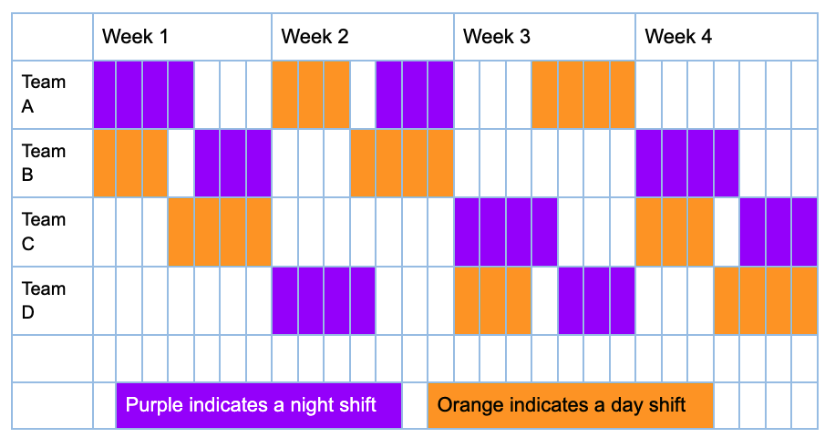
Task: Click Team B's orange block in Week 2
Action: coord(401,163)
